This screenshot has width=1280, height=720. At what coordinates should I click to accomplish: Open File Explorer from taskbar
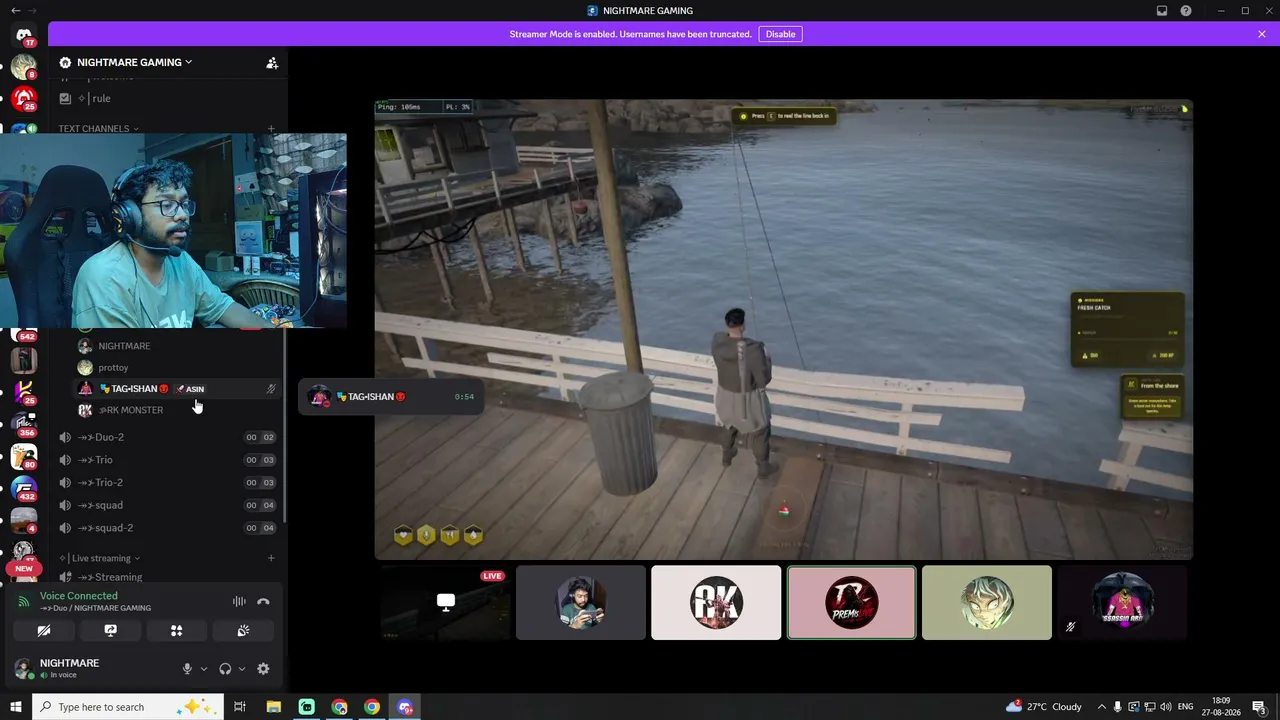[x=273, y=707]
